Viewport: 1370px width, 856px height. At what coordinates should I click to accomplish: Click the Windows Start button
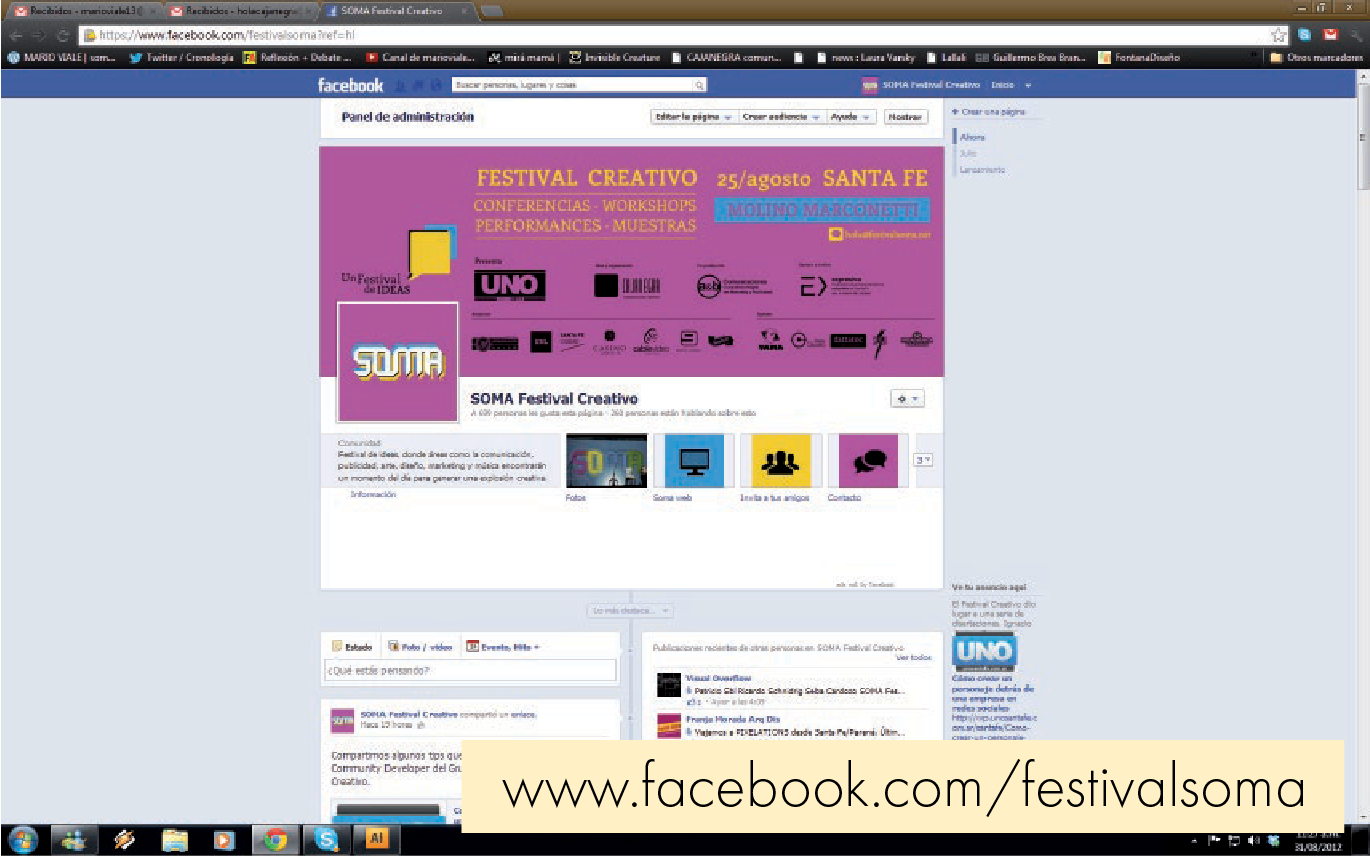(x=24, y=839)
